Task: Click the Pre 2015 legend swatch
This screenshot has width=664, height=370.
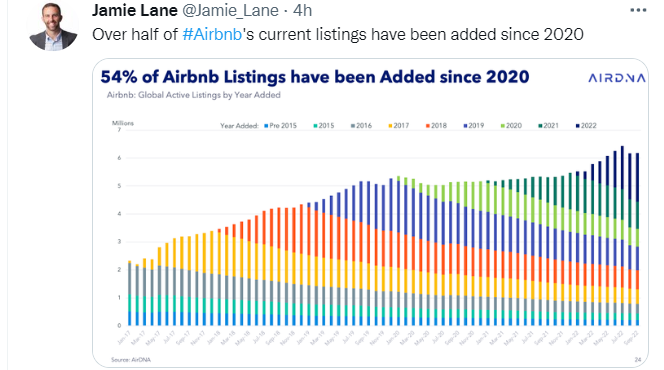Action: click(x=266, y=126)
